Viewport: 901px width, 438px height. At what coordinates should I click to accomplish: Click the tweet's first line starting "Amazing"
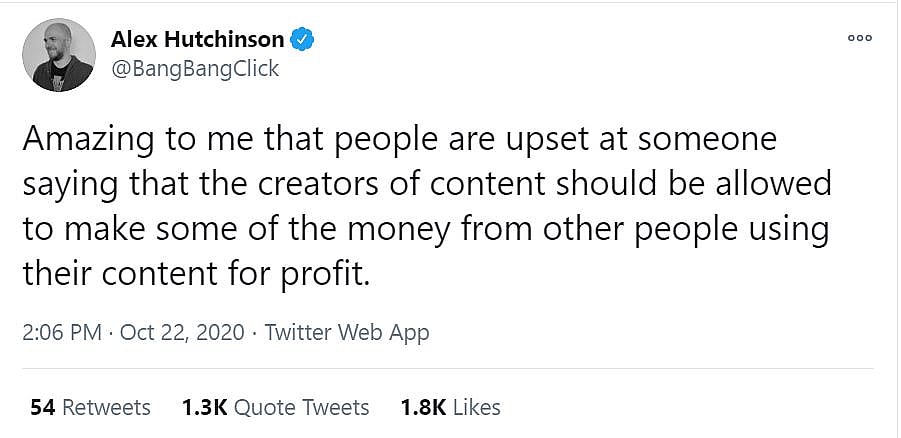pyautogui.click(x=398, y=140)
